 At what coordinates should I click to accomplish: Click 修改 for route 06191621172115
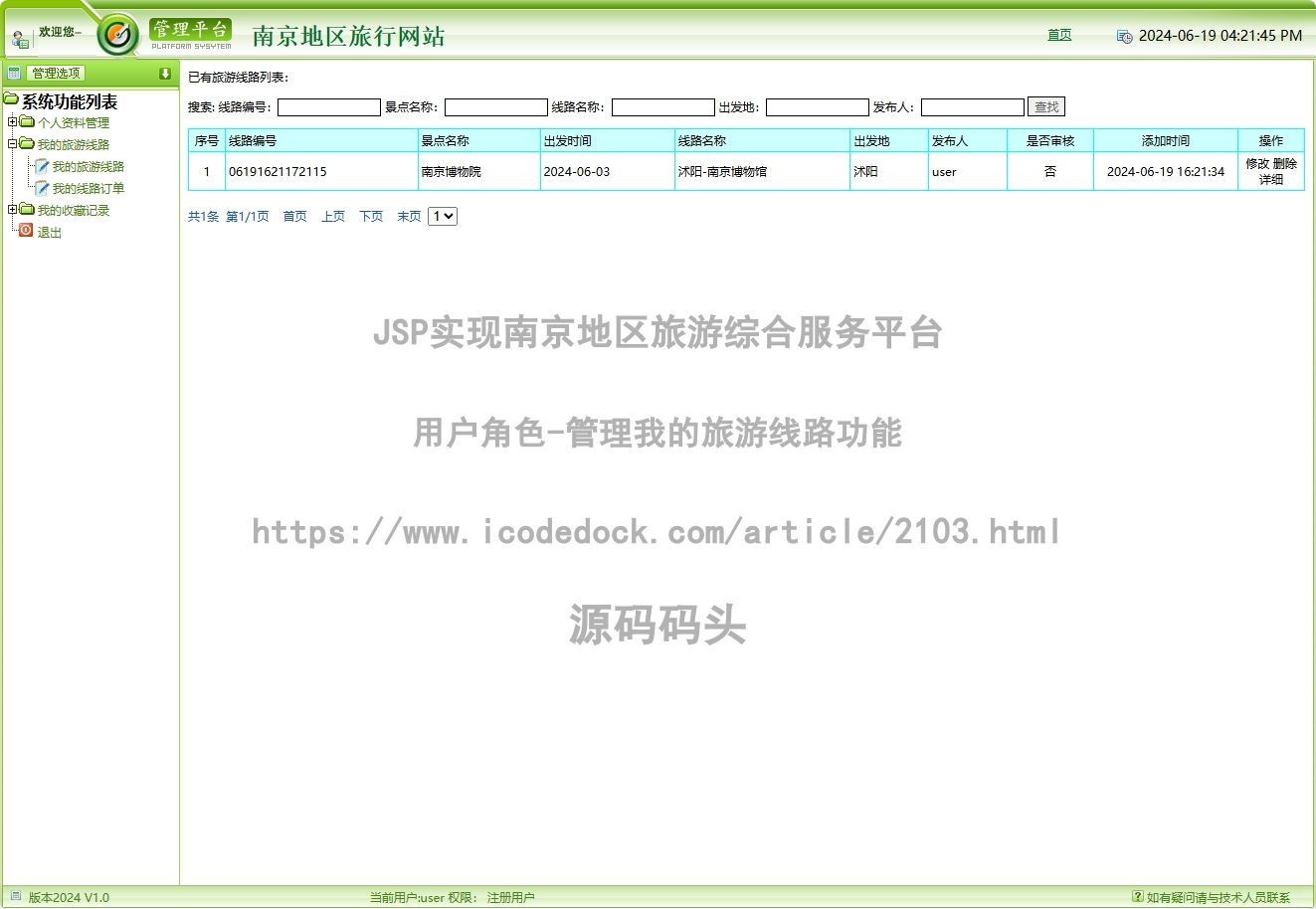click(1257, 163)
